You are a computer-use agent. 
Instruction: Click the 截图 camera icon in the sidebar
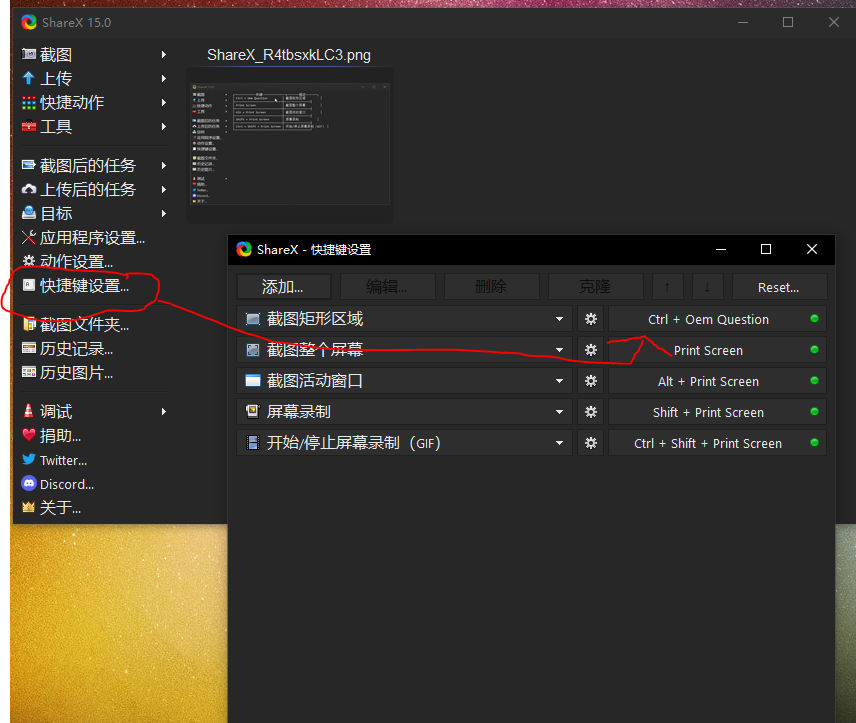pyautogui.click(x=28, y=54)
